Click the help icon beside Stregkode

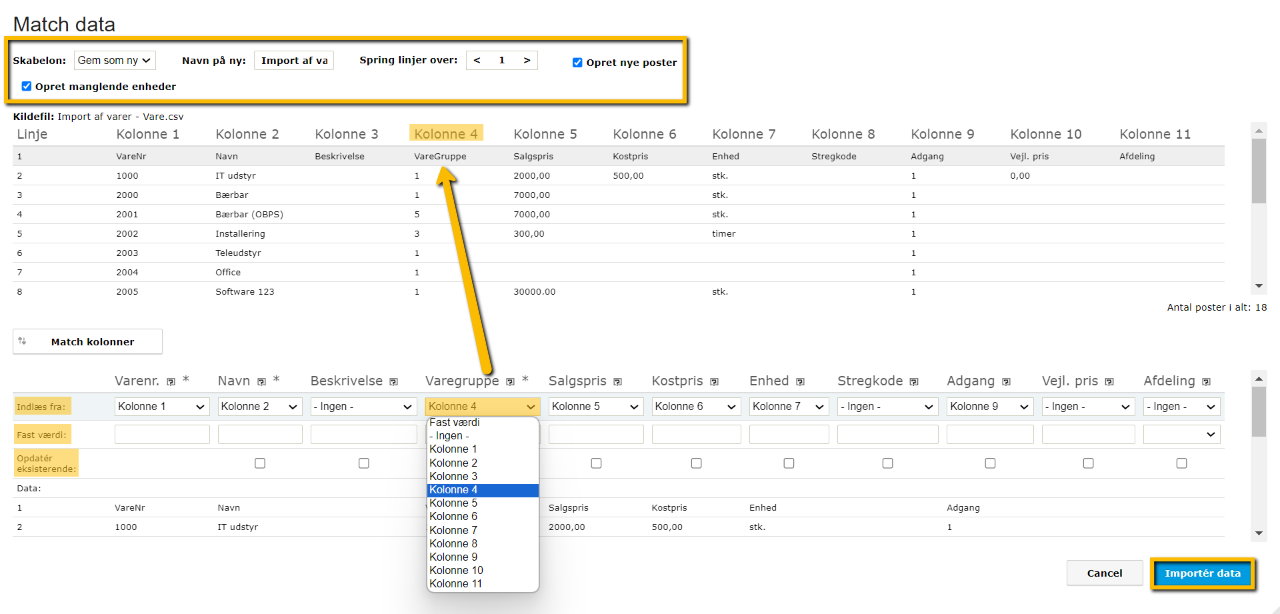tap(914, 381)
